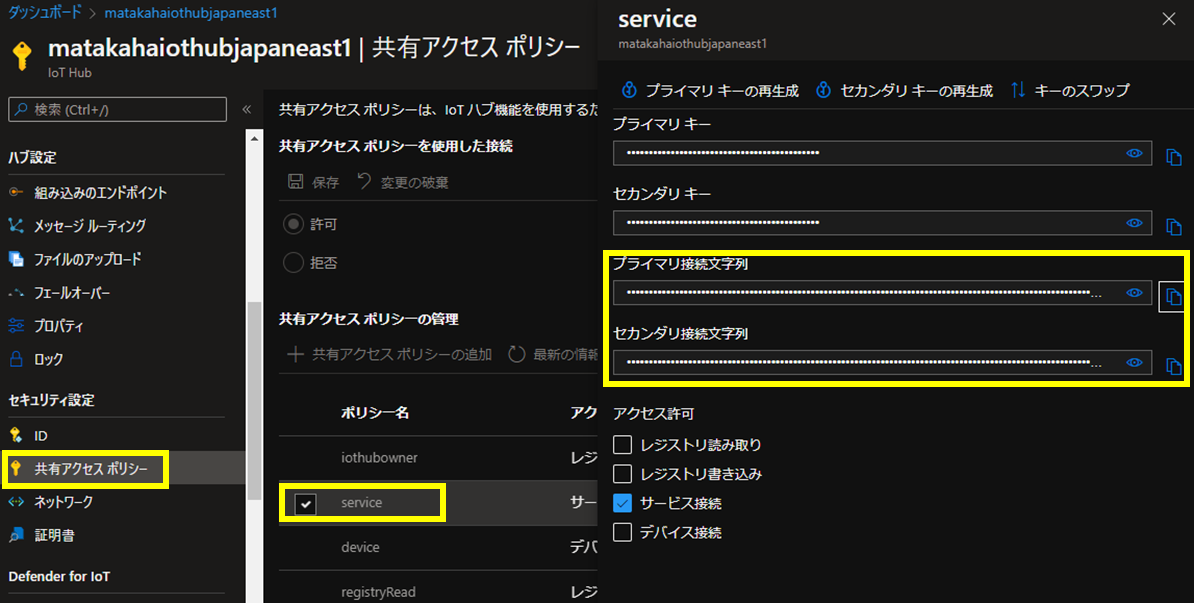Copy the secondary key (セカンダリ キー) to clipboard

(1173, 227)
